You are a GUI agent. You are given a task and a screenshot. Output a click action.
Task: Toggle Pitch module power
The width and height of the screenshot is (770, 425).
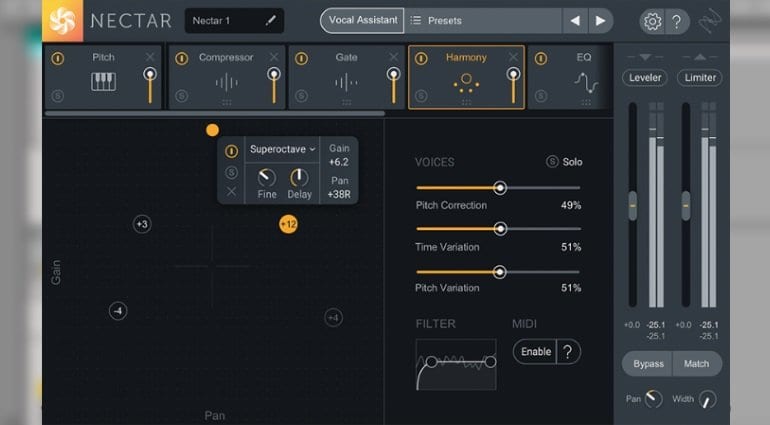[57, 58]
